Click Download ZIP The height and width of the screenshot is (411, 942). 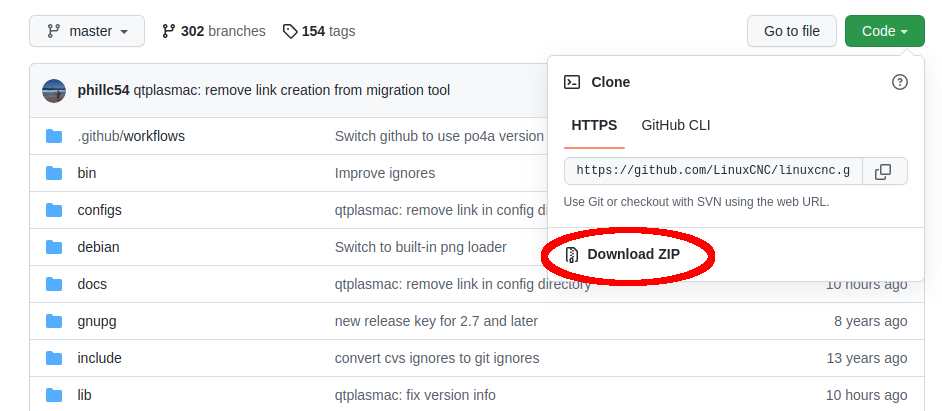tap(633, 255)
